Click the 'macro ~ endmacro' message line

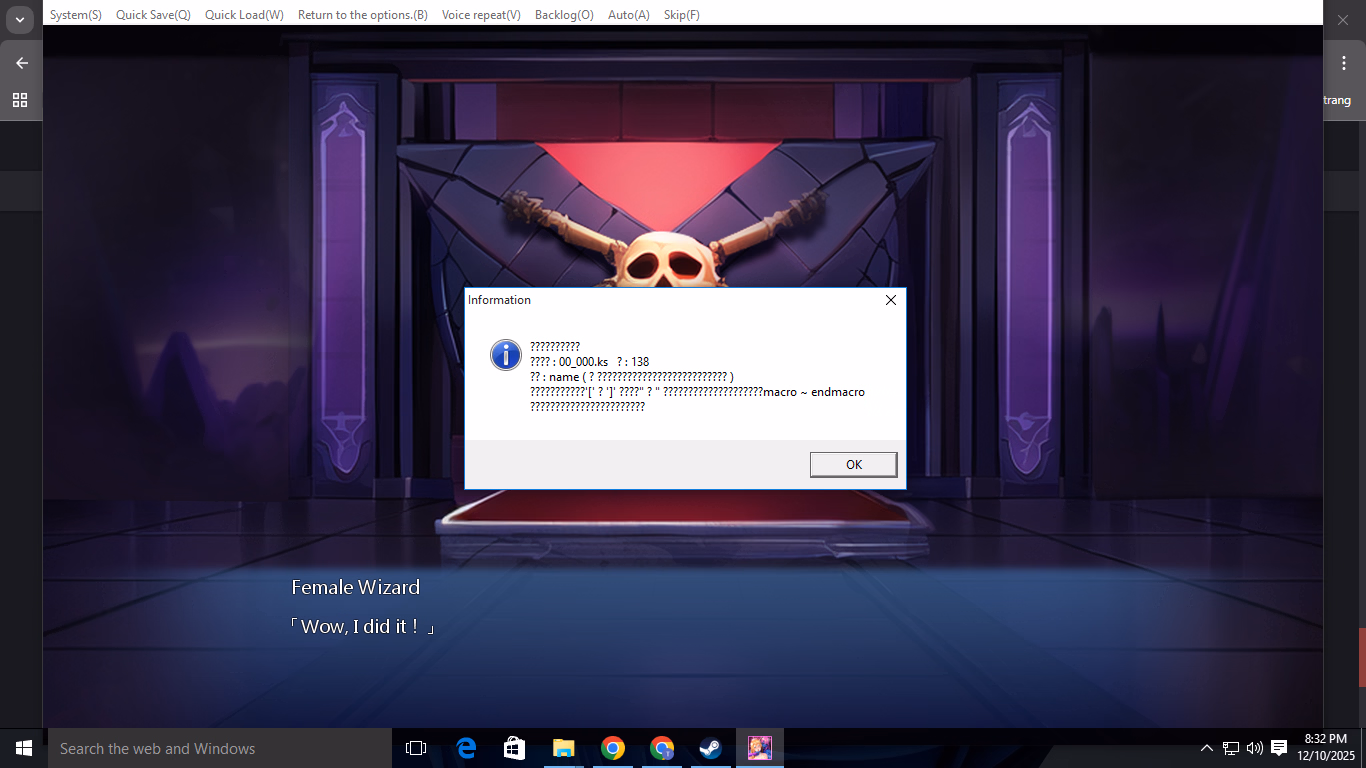coord(697,392)
